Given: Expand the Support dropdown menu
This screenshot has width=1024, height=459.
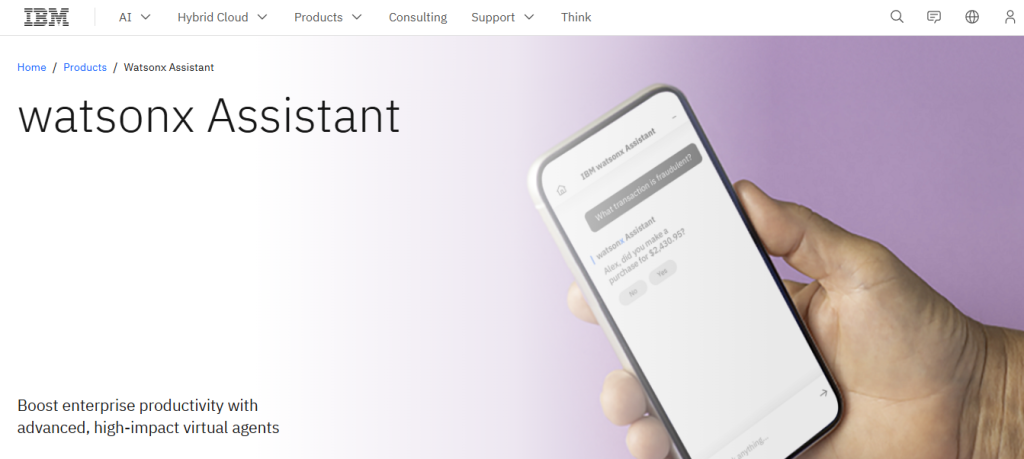Looking at the screenshot, I should click(x=503, y=18).
